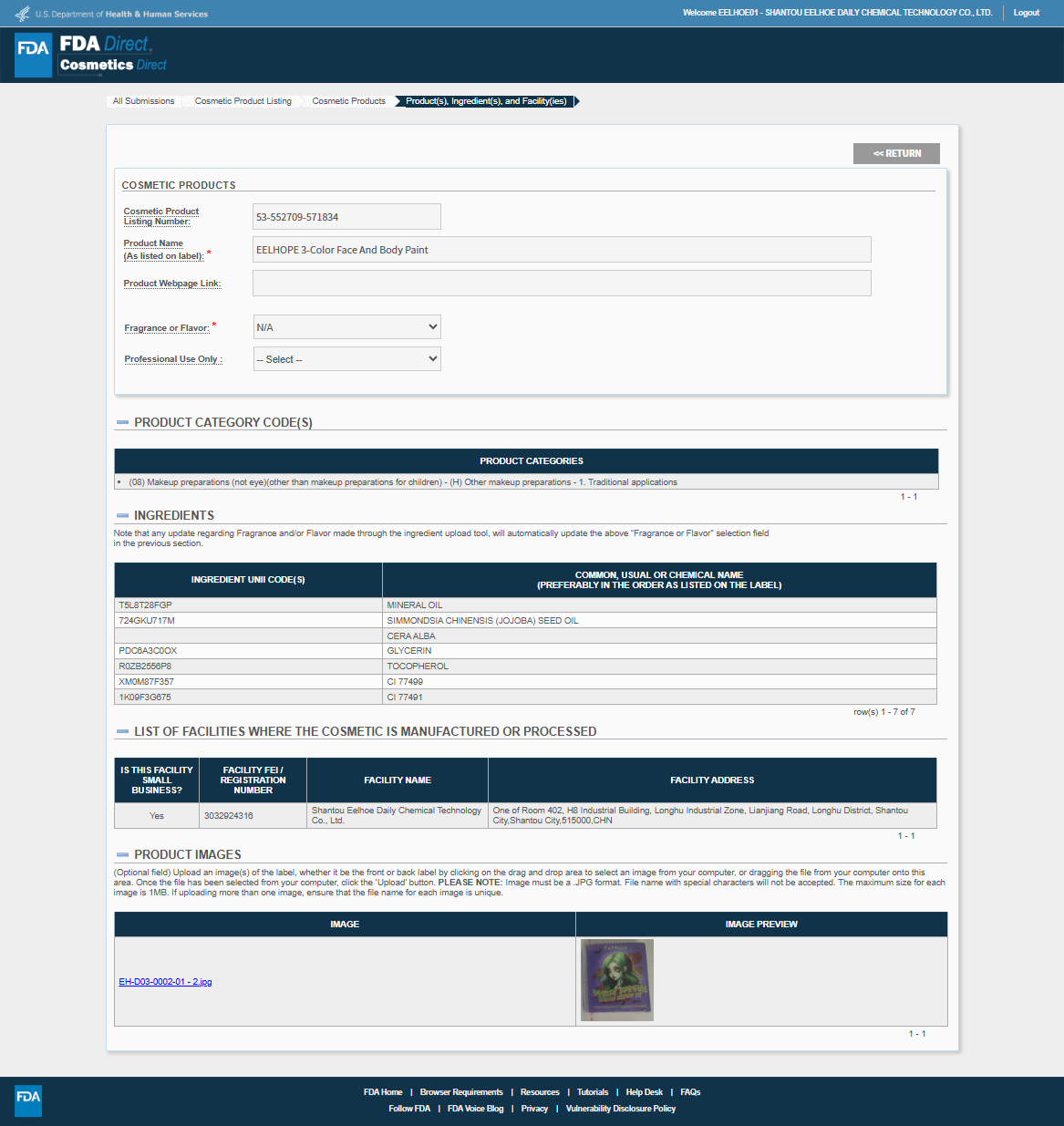Viewport: 1064px width, 1126px height.
Task: Click the Product Name input field
Action: 562,250
